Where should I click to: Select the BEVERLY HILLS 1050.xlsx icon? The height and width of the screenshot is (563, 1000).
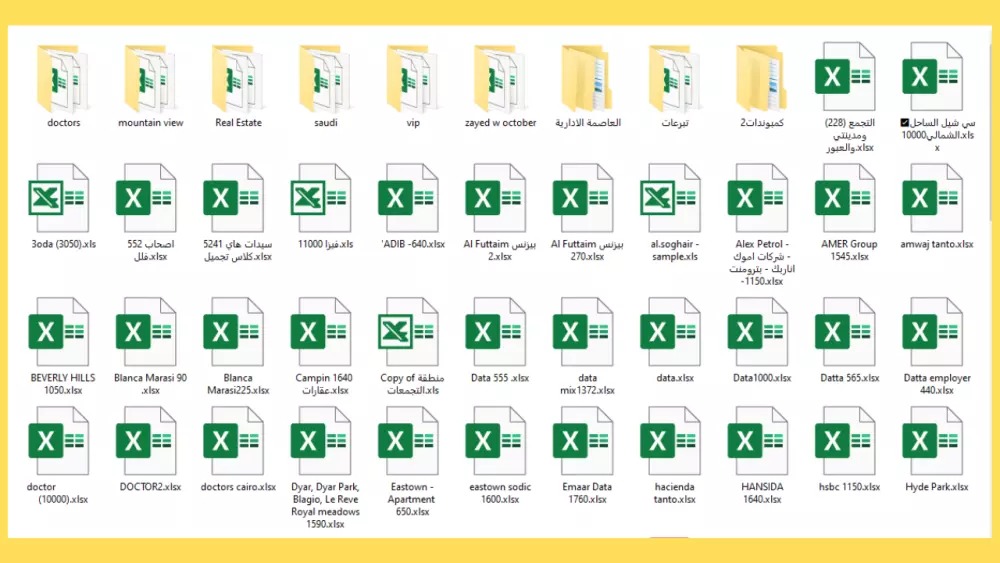pos(59,332)
